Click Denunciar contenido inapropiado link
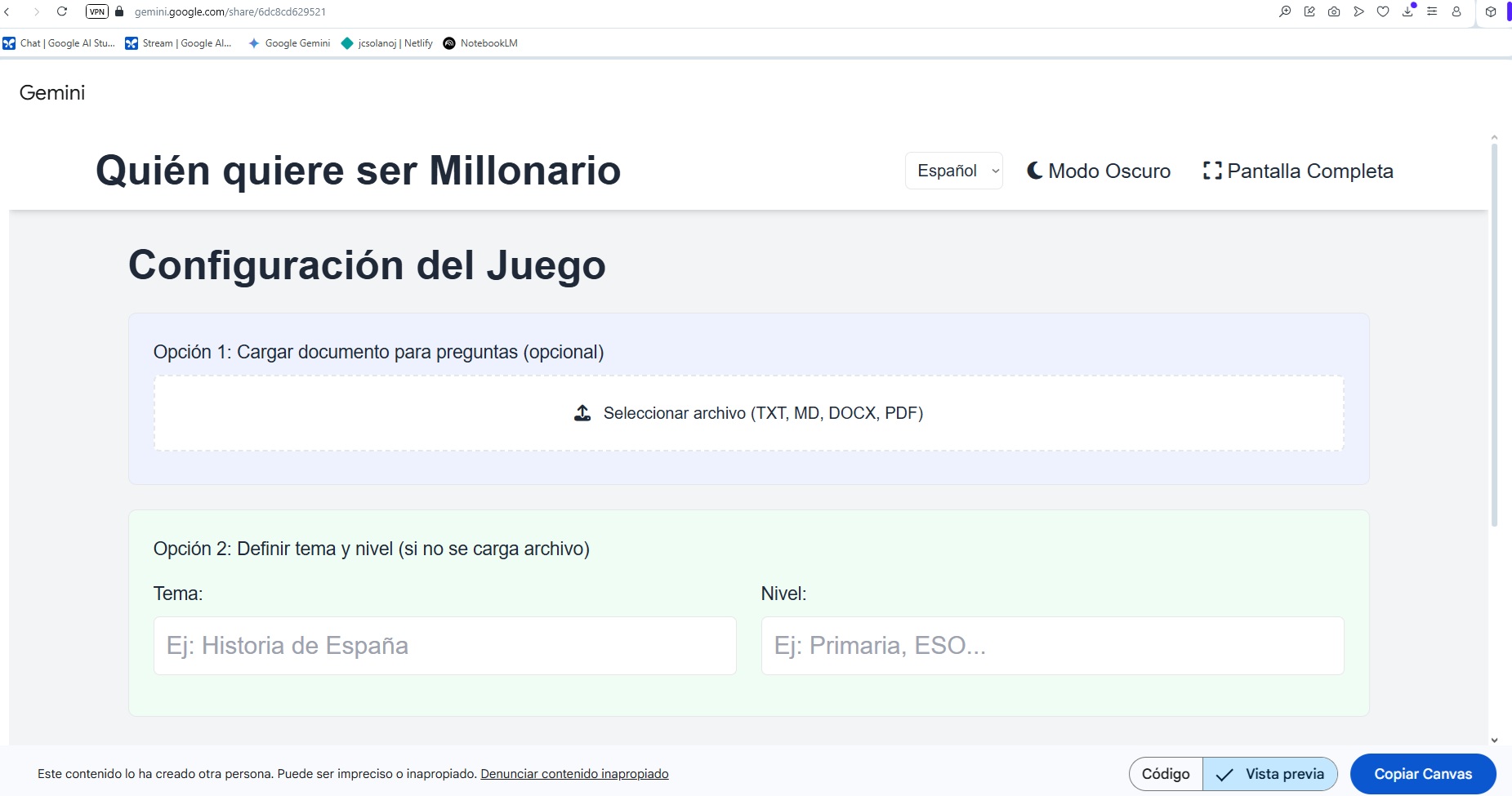 pos(574,773)
